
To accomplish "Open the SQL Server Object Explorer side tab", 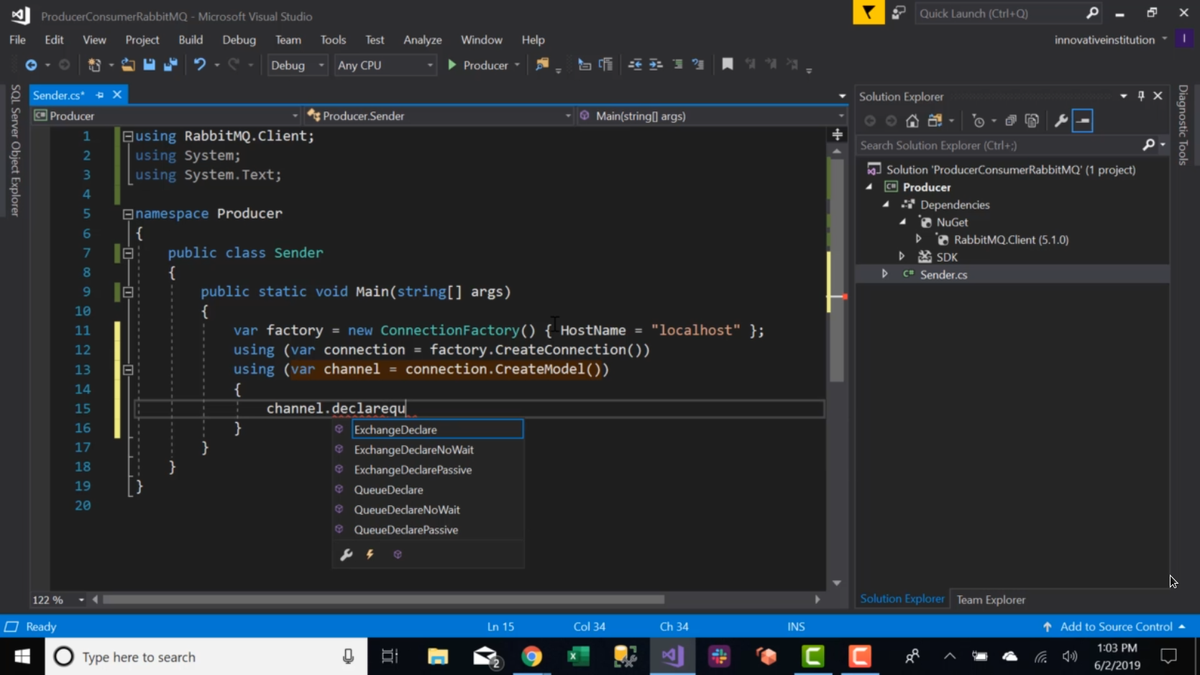I will 15,150.
